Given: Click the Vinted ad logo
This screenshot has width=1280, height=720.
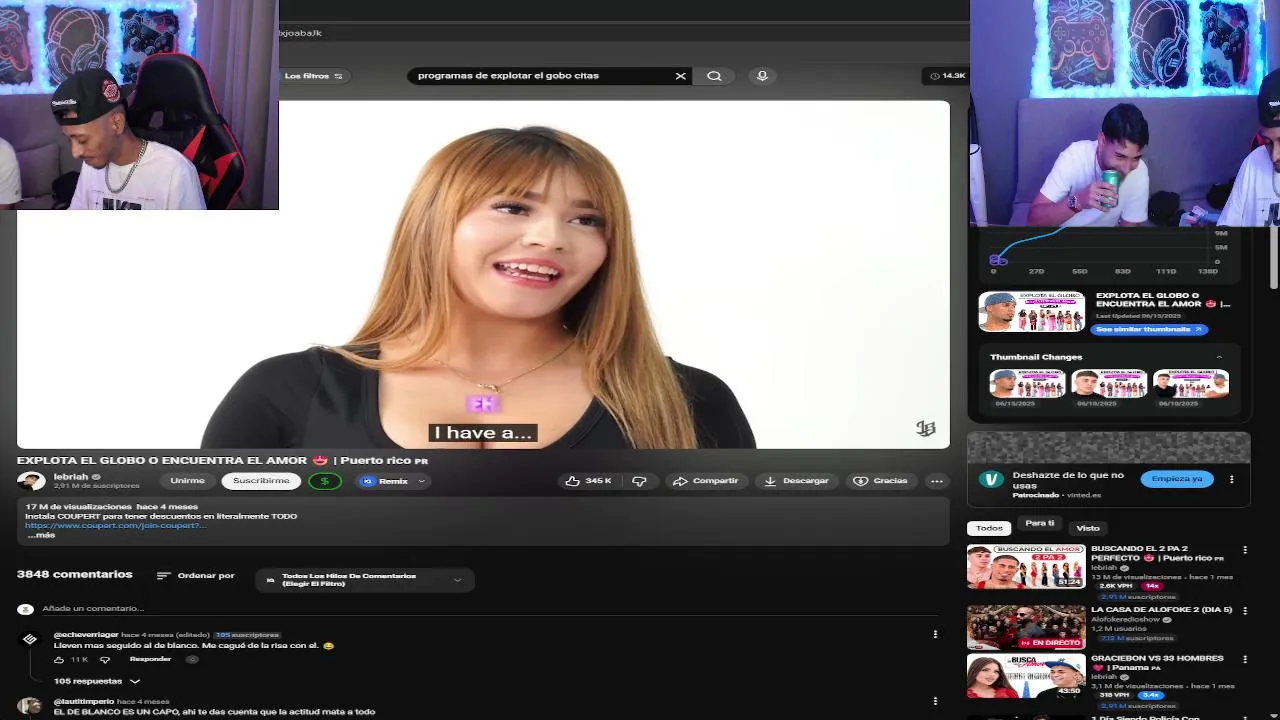Looking at the screenshot, I should [991, 479].
